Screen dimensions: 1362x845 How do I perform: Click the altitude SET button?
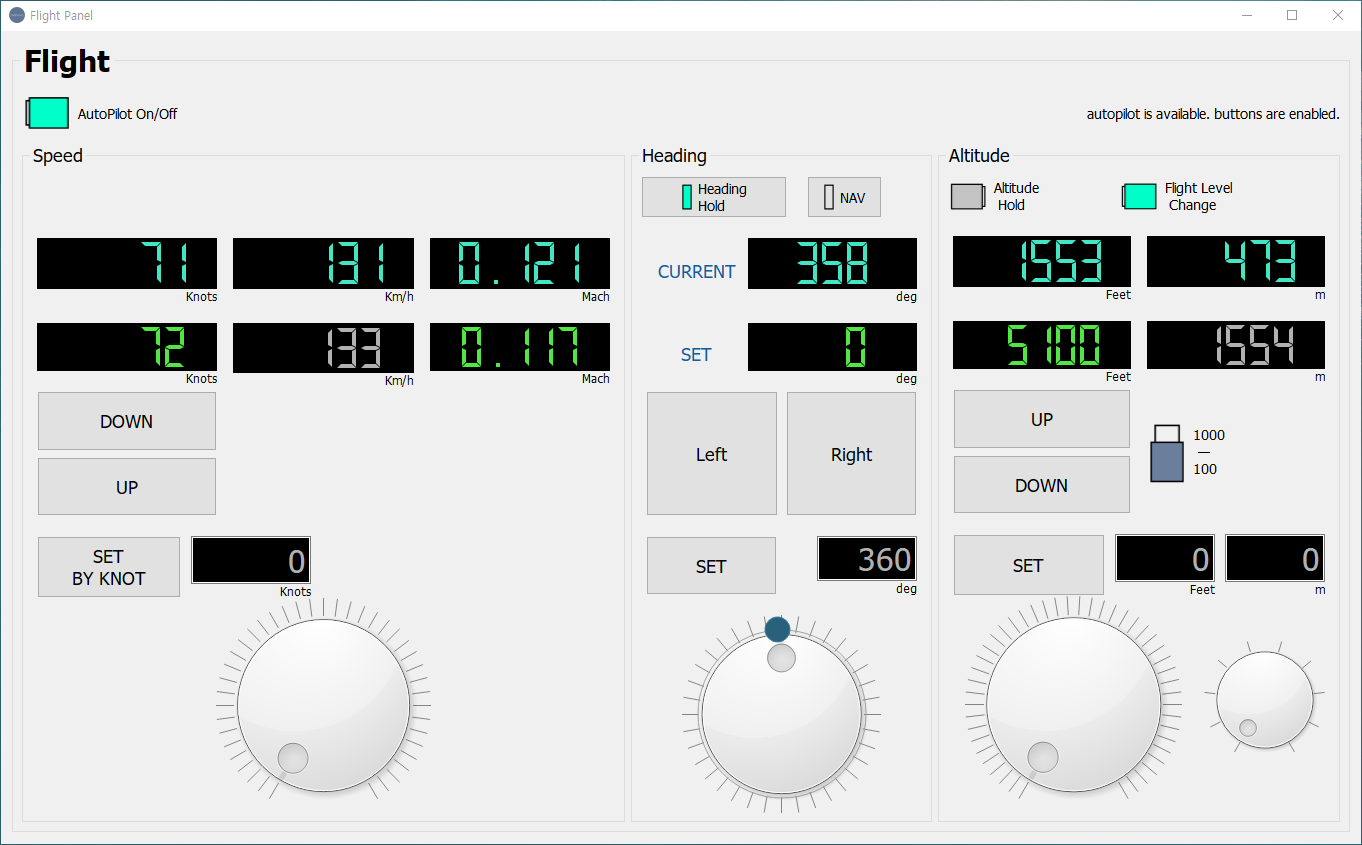pyautogui.click(x=1028, y=565)
